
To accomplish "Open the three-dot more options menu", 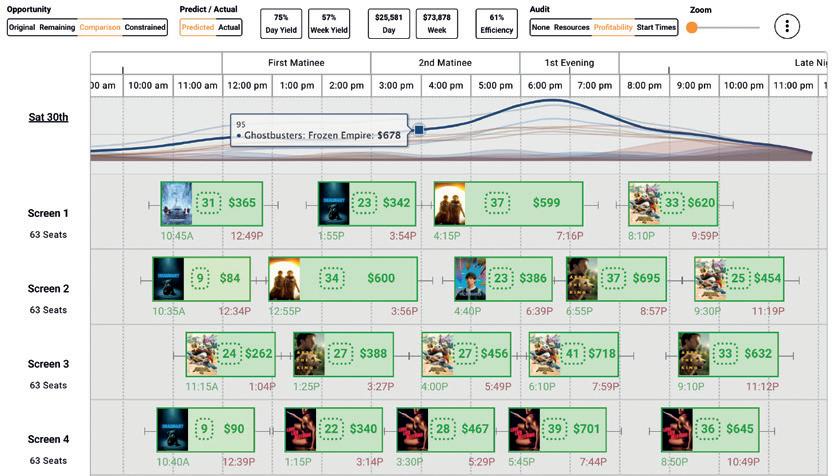I will click(x=787, y=26).
